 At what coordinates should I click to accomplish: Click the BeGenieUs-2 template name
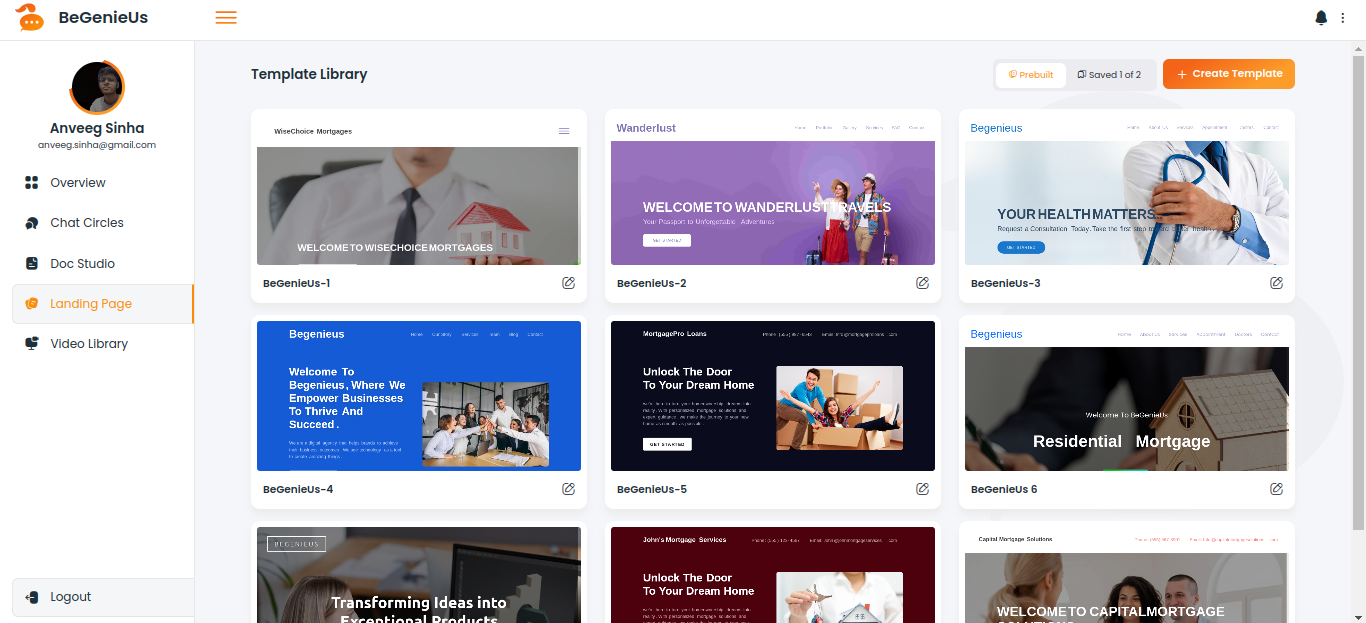coord(652,283)
